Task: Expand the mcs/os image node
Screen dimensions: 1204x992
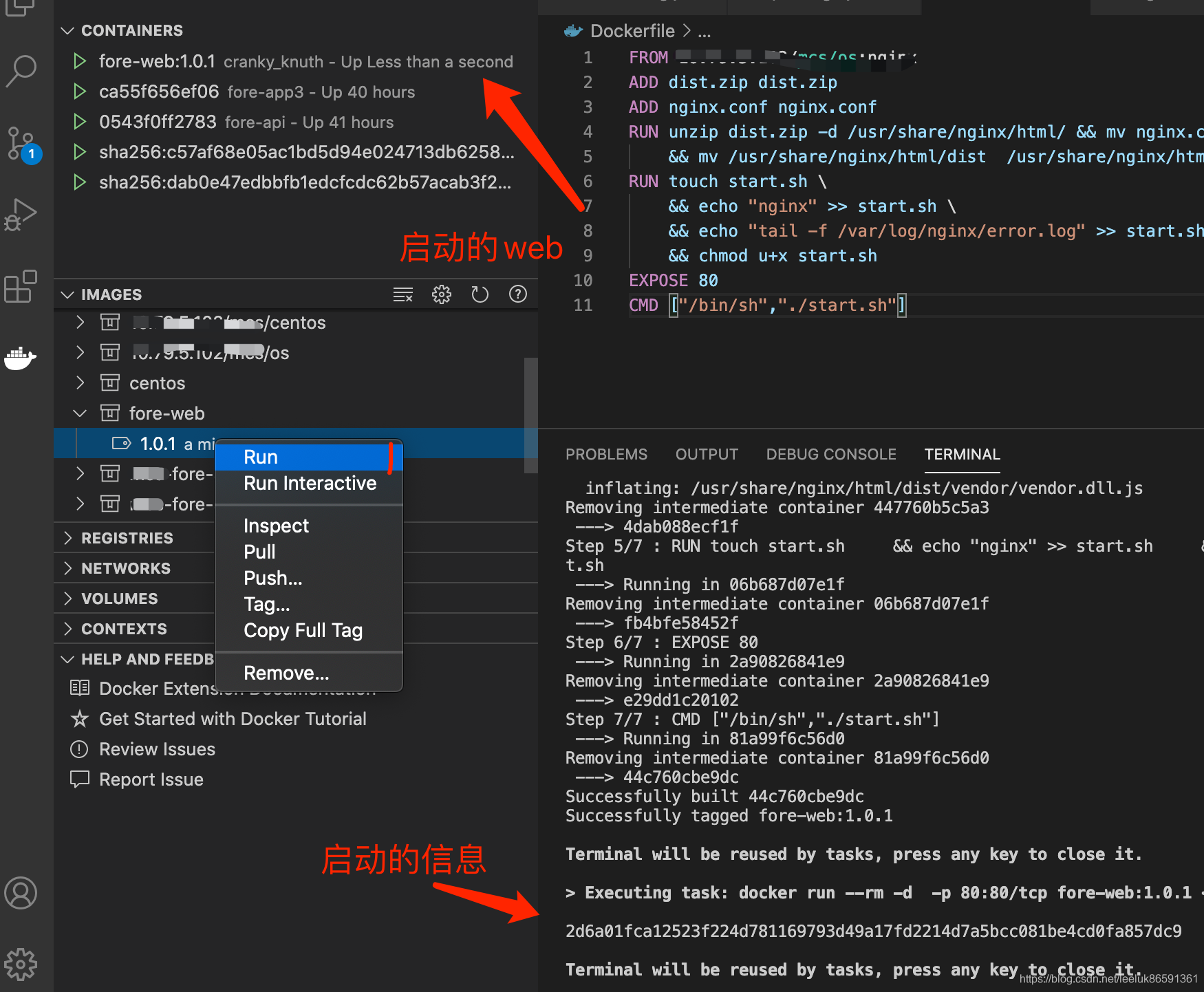Action: pyautogui.click(x=80, y=352)
